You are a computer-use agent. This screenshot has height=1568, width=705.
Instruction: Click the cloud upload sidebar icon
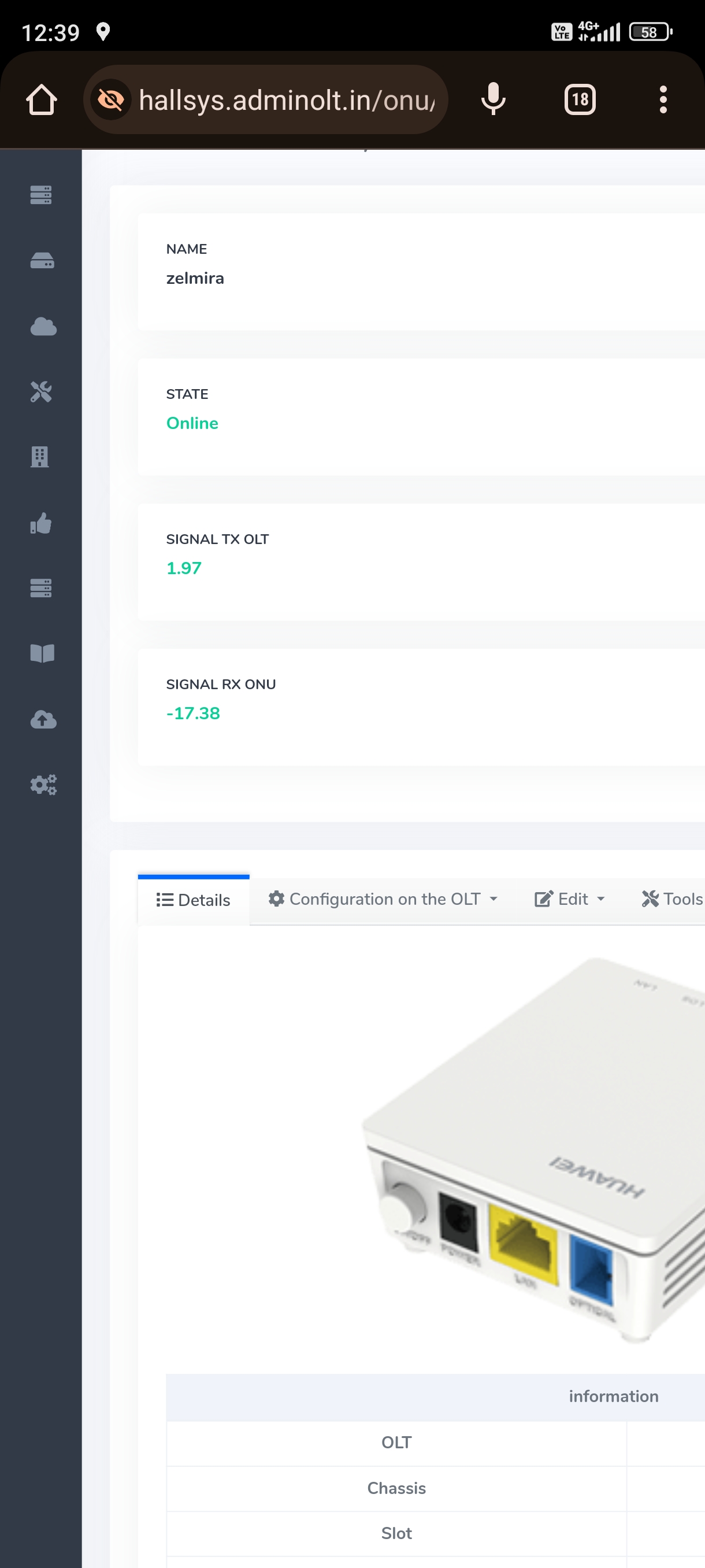pos(43,719)
